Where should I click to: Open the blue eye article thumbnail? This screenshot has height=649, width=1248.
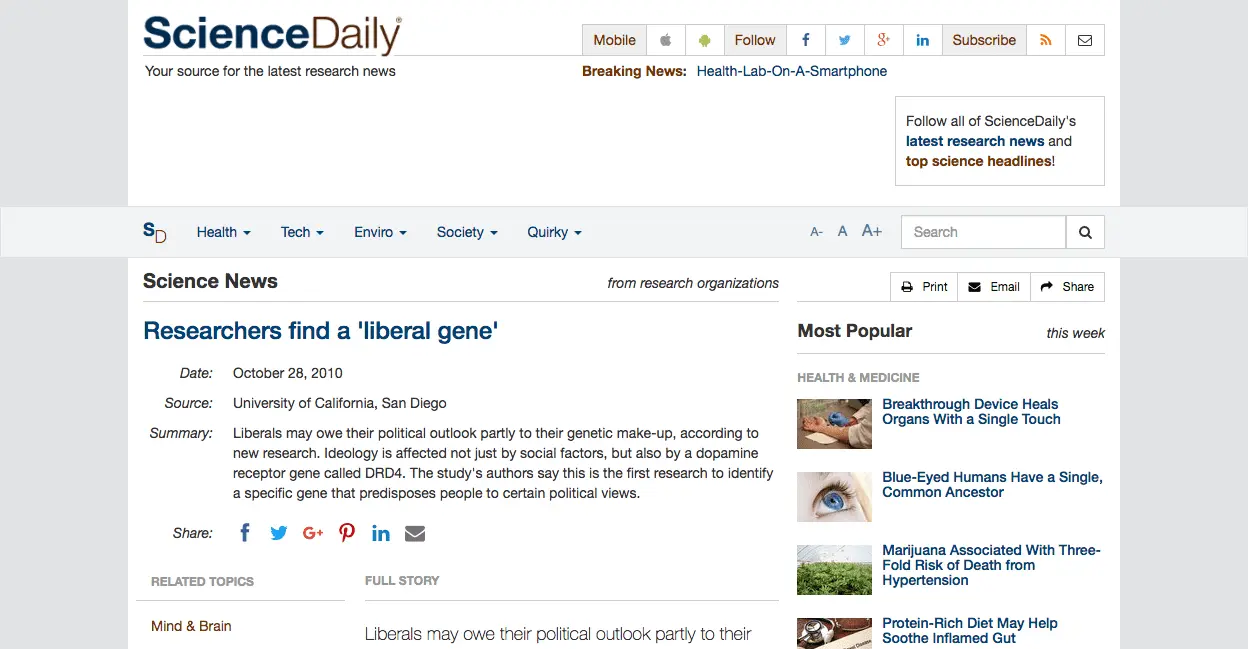tap(834, 497)
